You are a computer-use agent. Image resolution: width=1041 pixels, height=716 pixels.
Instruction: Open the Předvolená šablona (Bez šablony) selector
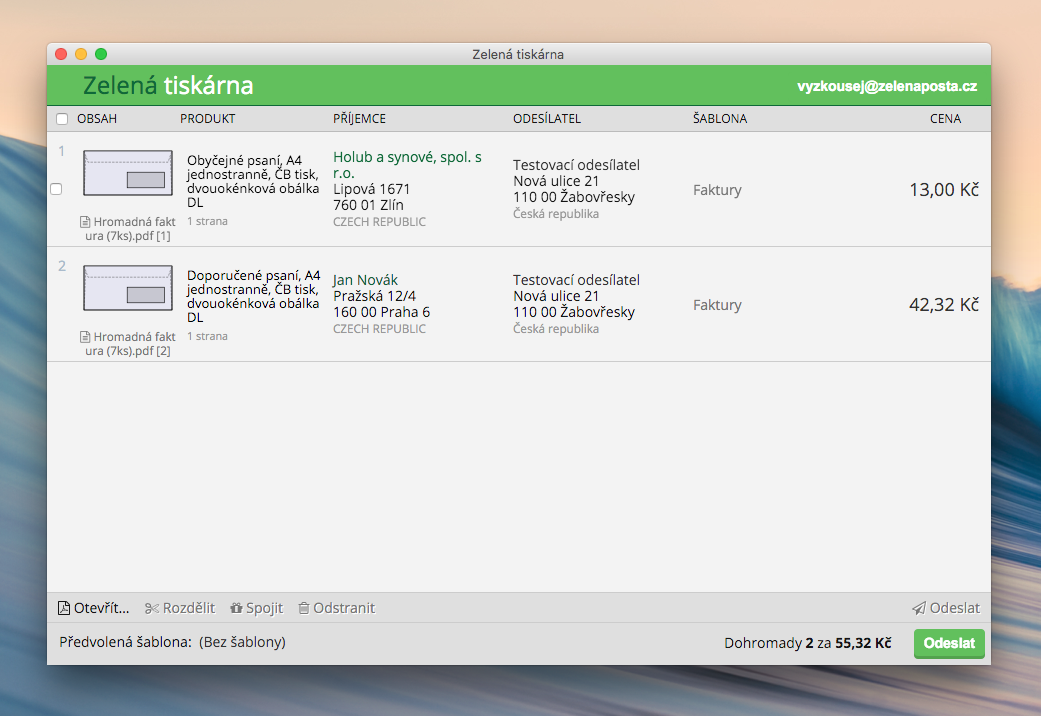(x=242, y=642)
